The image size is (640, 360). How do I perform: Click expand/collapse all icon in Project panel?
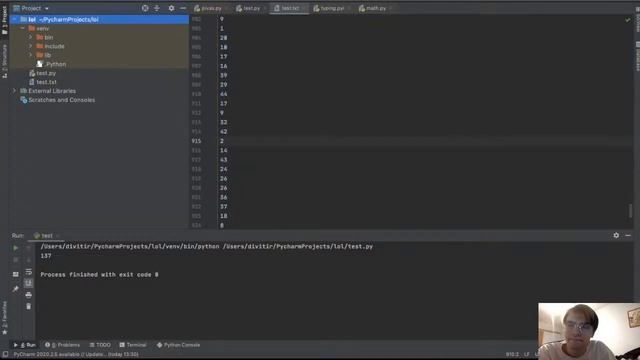[x=157, y=8]
